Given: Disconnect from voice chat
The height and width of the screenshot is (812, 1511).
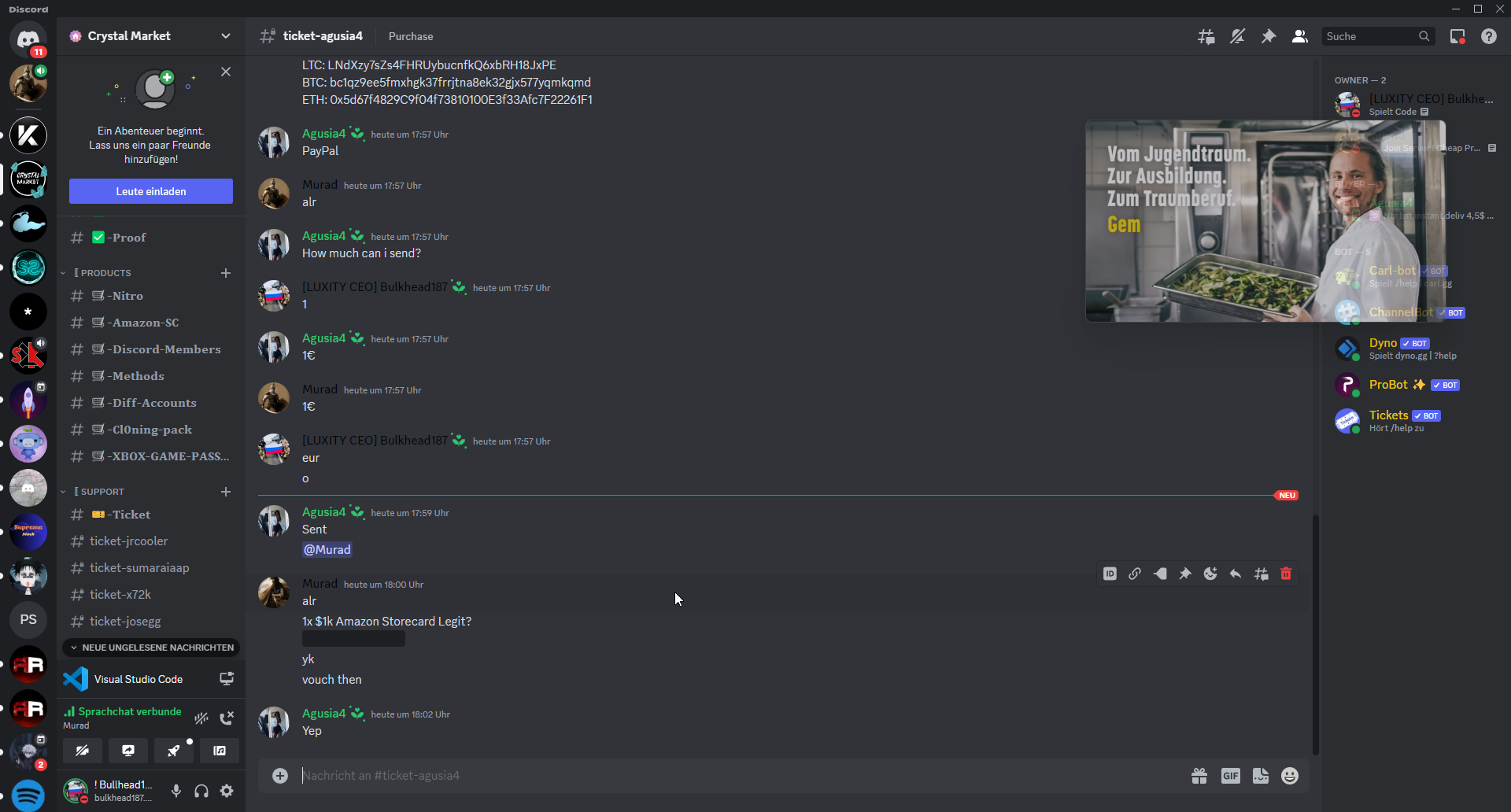Looking at the screenshot, I should (x=227, y=718).
